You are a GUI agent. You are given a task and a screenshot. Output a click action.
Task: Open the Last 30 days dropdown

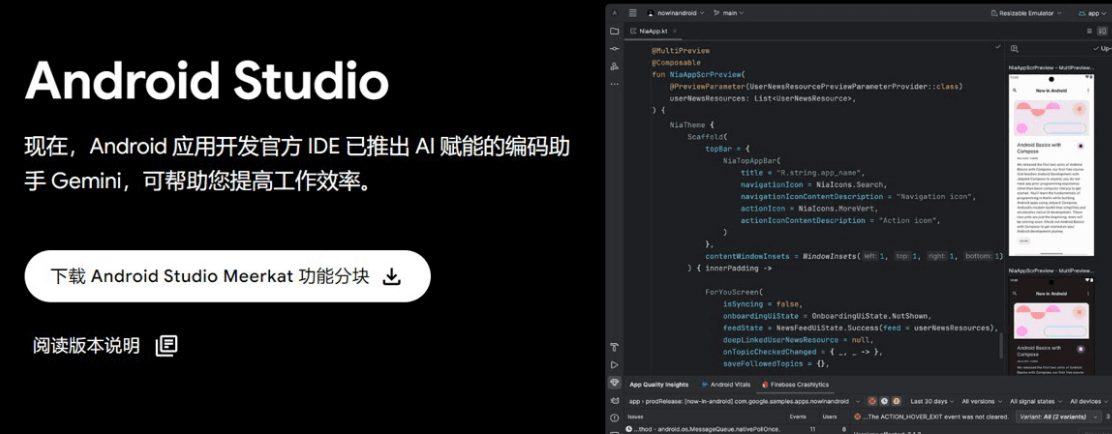932,401
